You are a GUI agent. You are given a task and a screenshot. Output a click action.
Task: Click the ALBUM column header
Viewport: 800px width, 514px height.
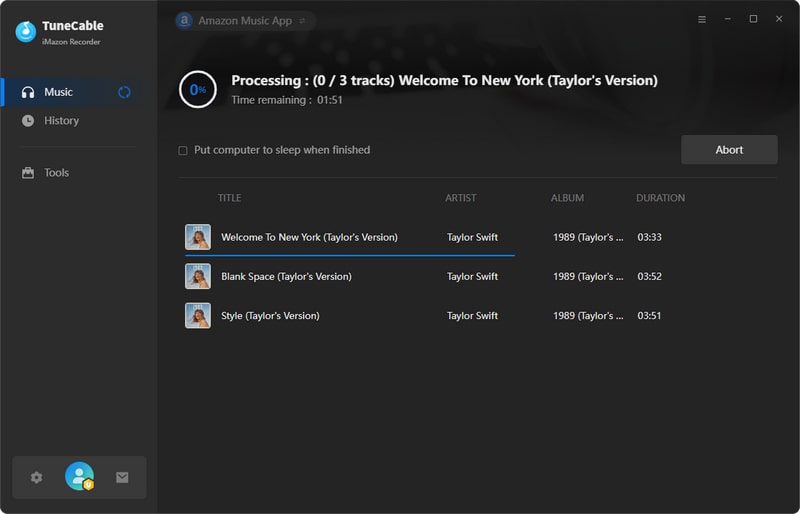[567, 198]
